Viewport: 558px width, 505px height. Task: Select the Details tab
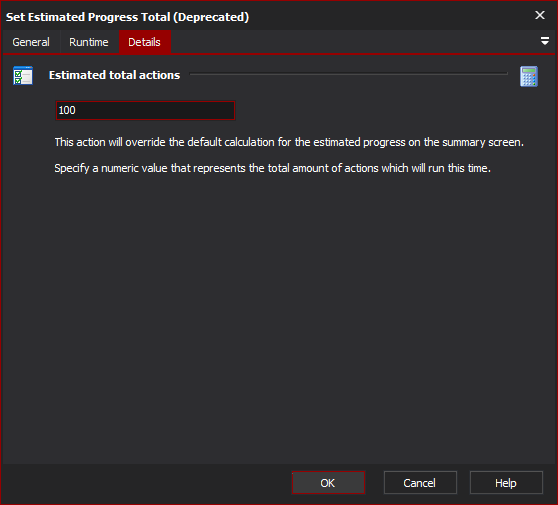pyautogui.click(x=144, y=42)
